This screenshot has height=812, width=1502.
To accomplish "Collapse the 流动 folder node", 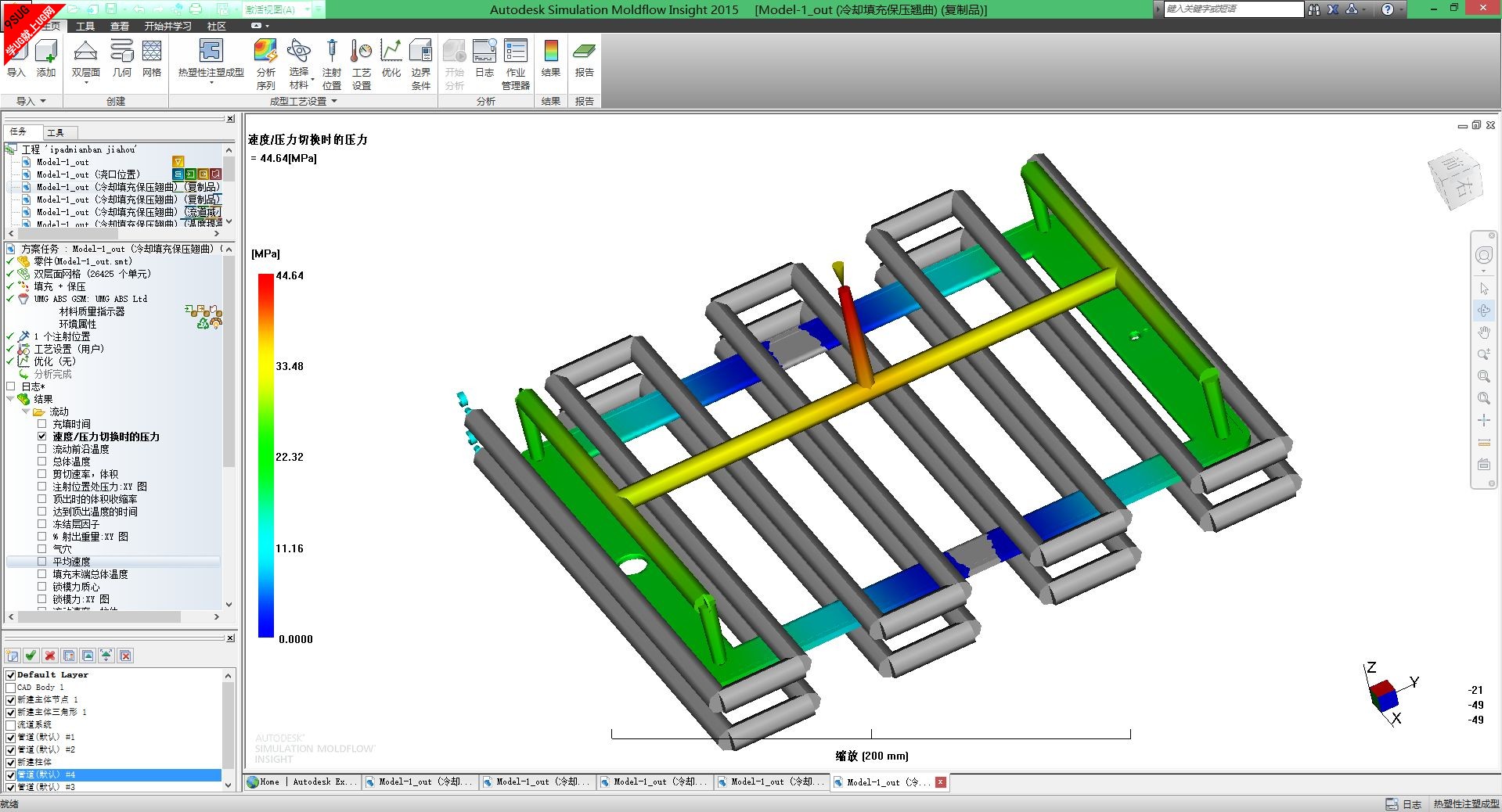I will (x=26, y=411).
